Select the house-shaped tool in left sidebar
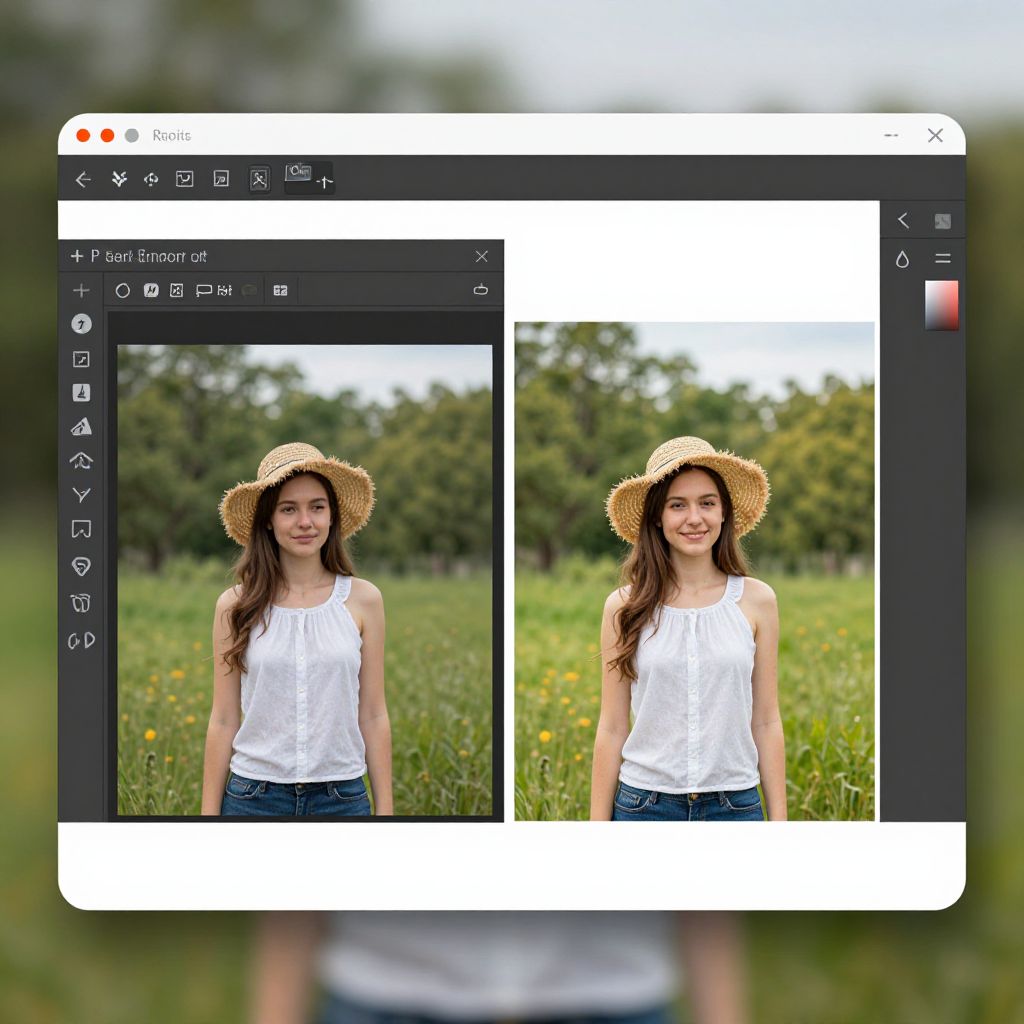Image resolution: width=1024 pixels, height=1024 pixels. 82,460
